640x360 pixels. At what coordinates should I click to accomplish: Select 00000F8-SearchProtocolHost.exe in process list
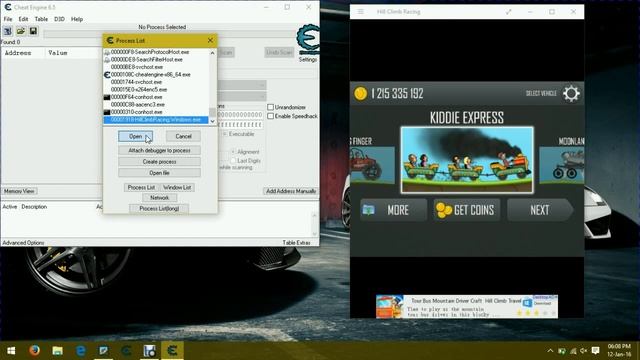(156, 52)
